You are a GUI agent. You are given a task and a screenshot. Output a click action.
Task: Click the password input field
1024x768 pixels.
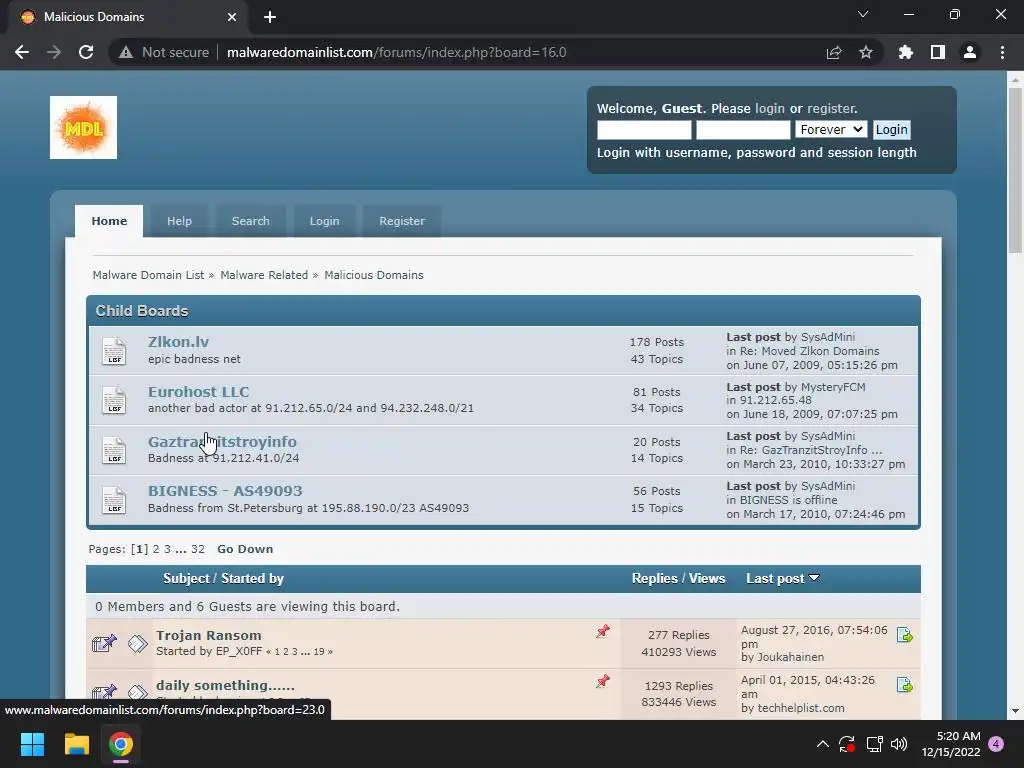pos(743,129)
